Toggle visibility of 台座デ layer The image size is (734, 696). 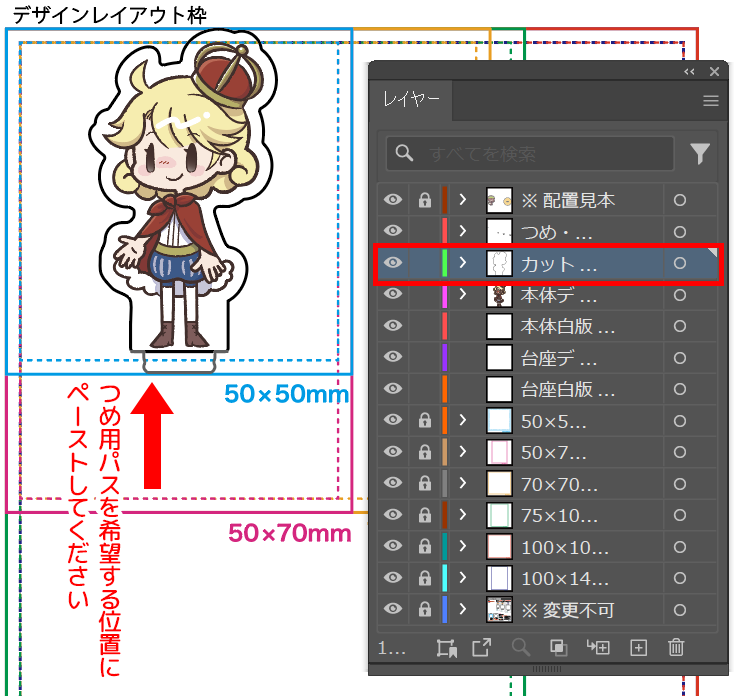click(x=393, y=357)
